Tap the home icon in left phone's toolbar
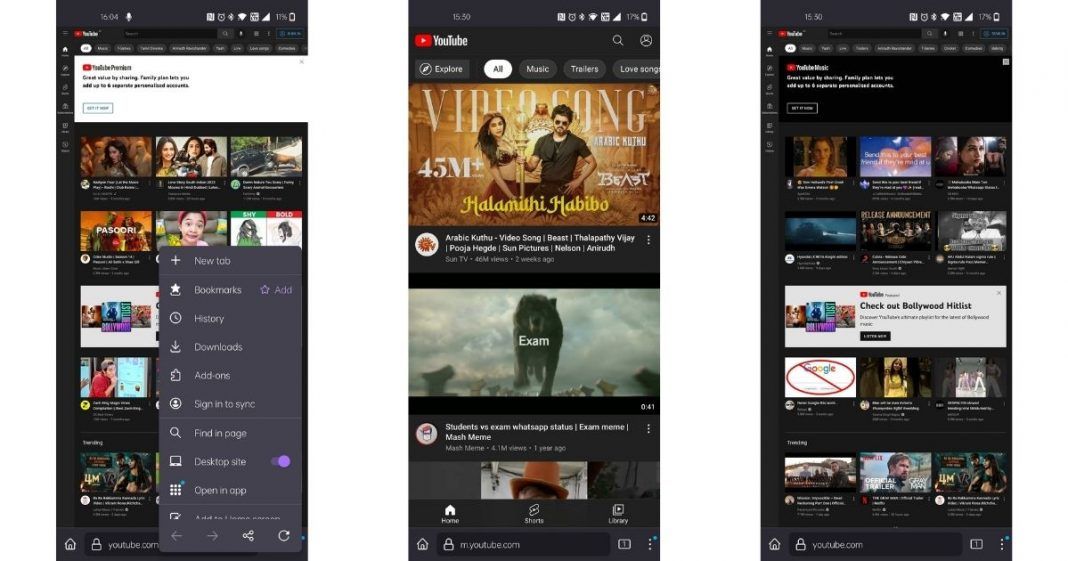Image resolution: width=1068 pixels, height=561 pixels. tap(70, 544)
